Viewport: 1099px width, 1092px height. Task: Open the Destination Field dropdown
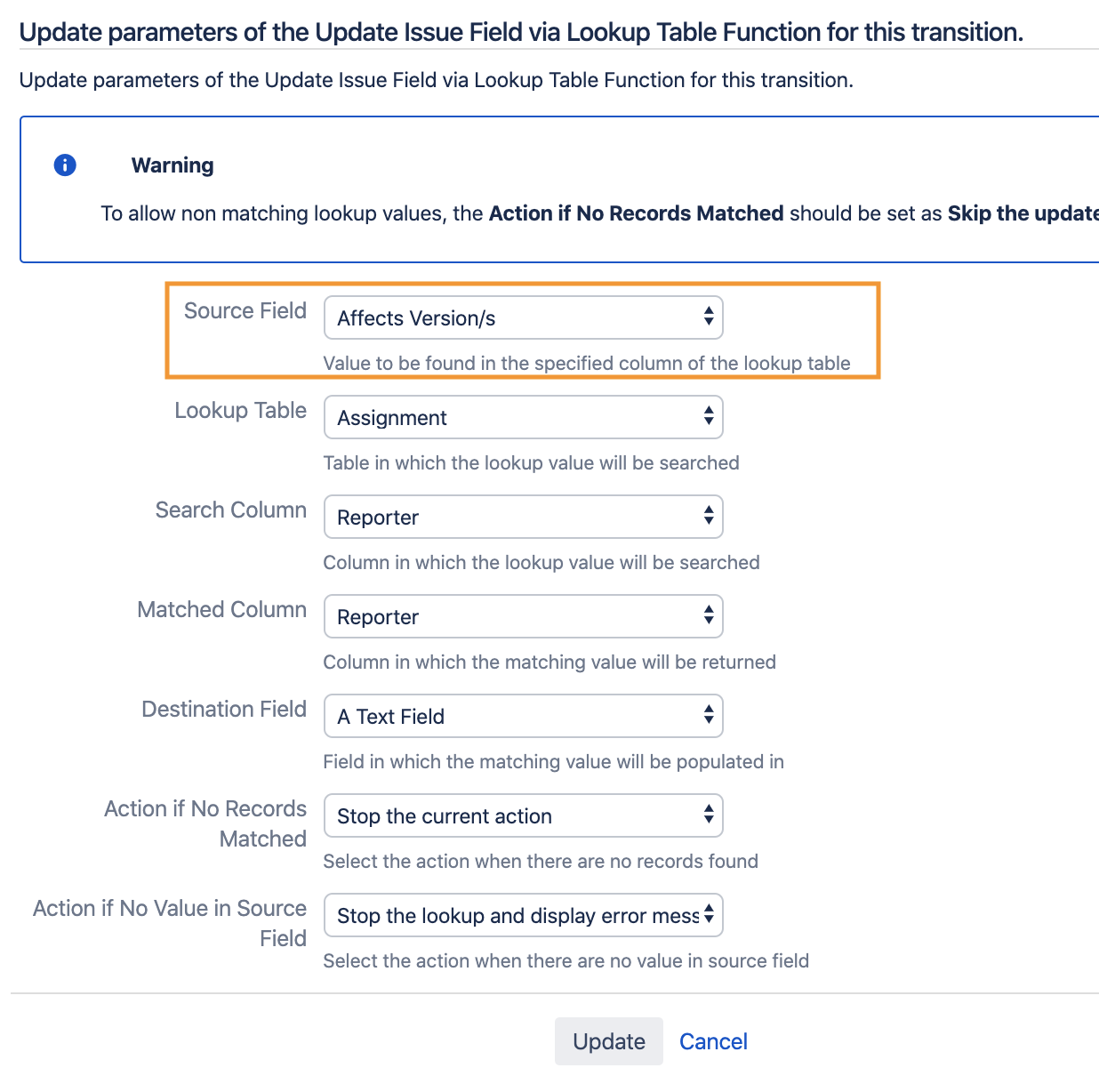point(523,716)
